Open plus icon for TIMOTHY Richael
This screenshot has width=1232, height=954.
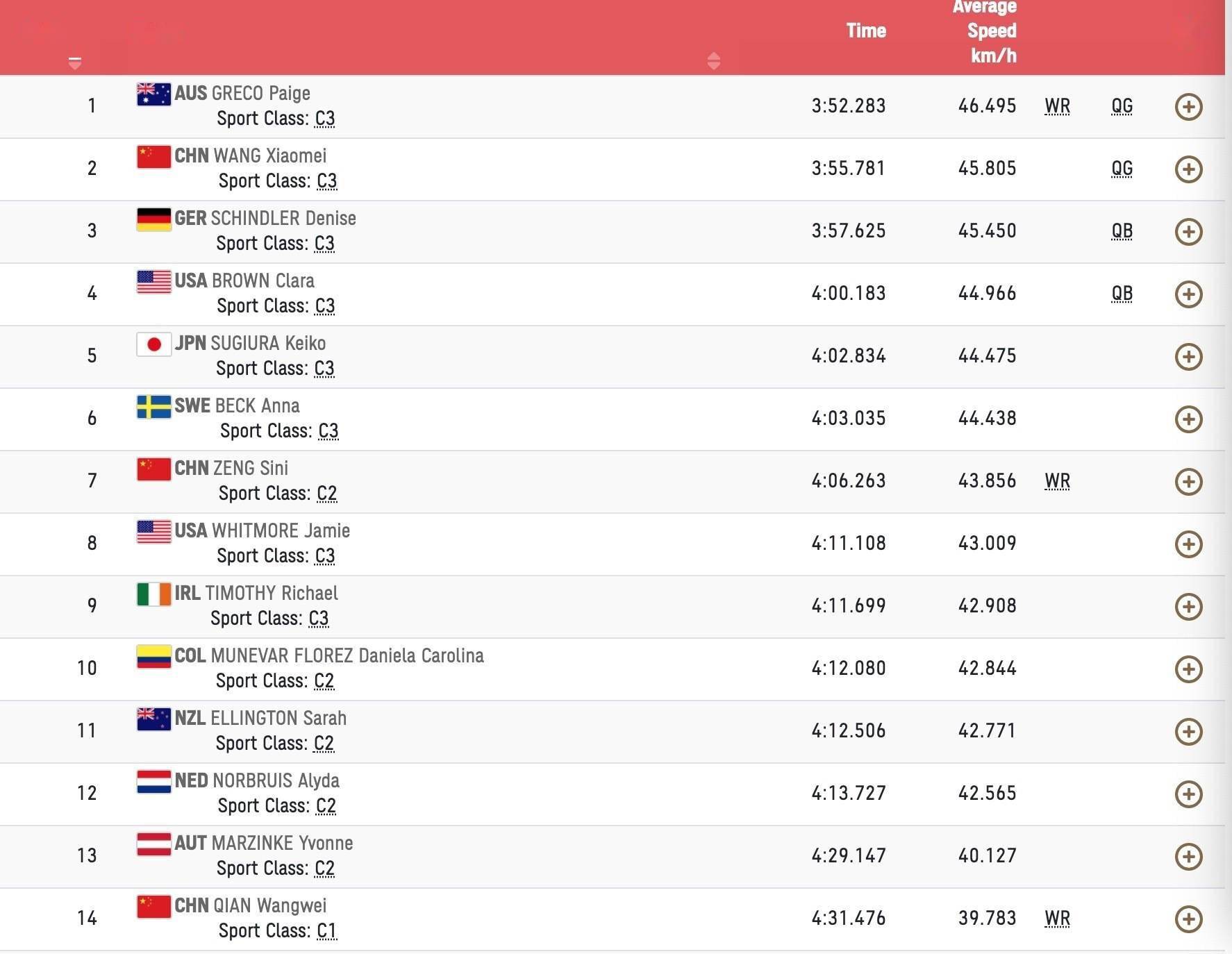(1188, 607)
